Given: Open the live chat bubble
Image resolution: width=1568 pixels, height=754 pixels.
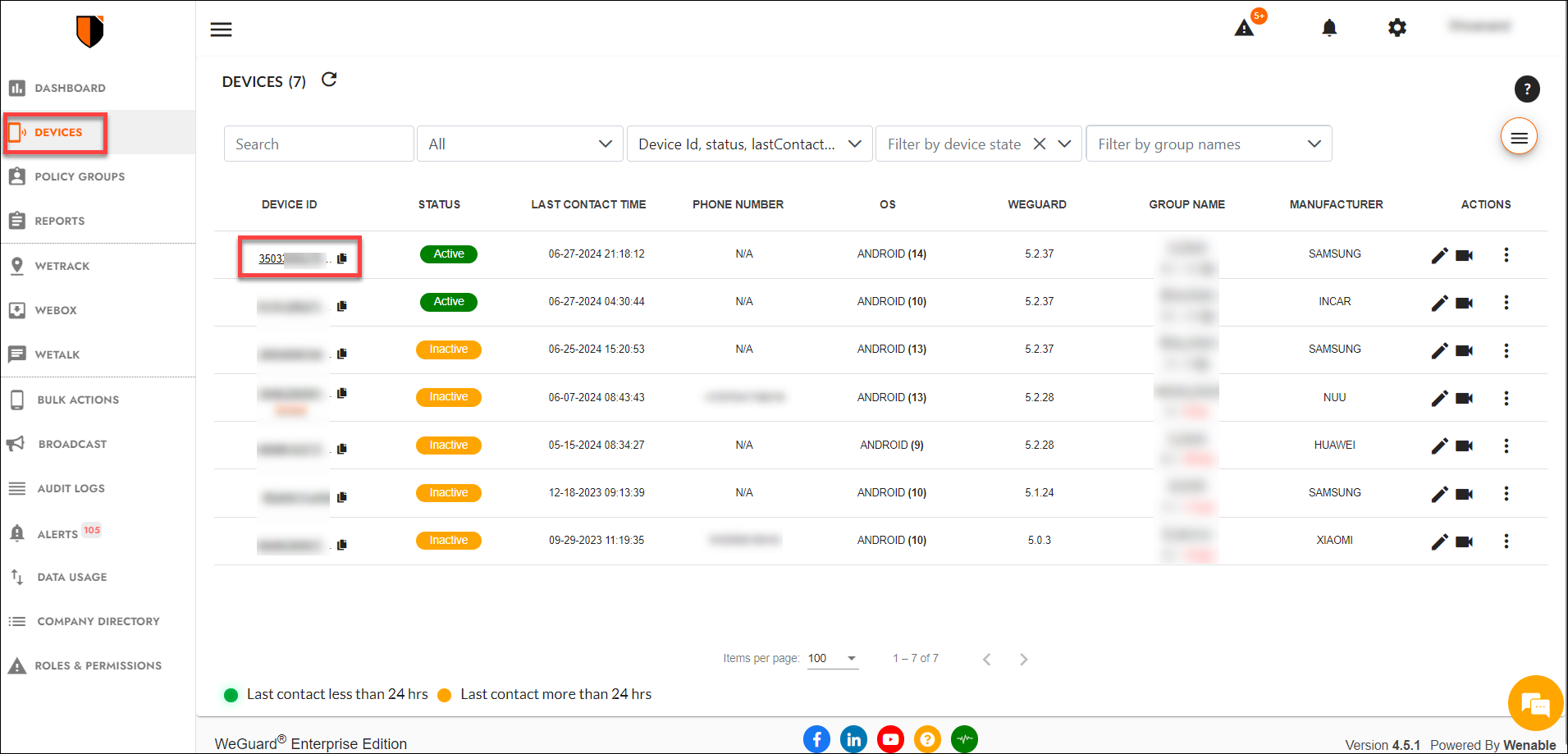Looking at the screenshot, I should click(x=1535, y=703).
